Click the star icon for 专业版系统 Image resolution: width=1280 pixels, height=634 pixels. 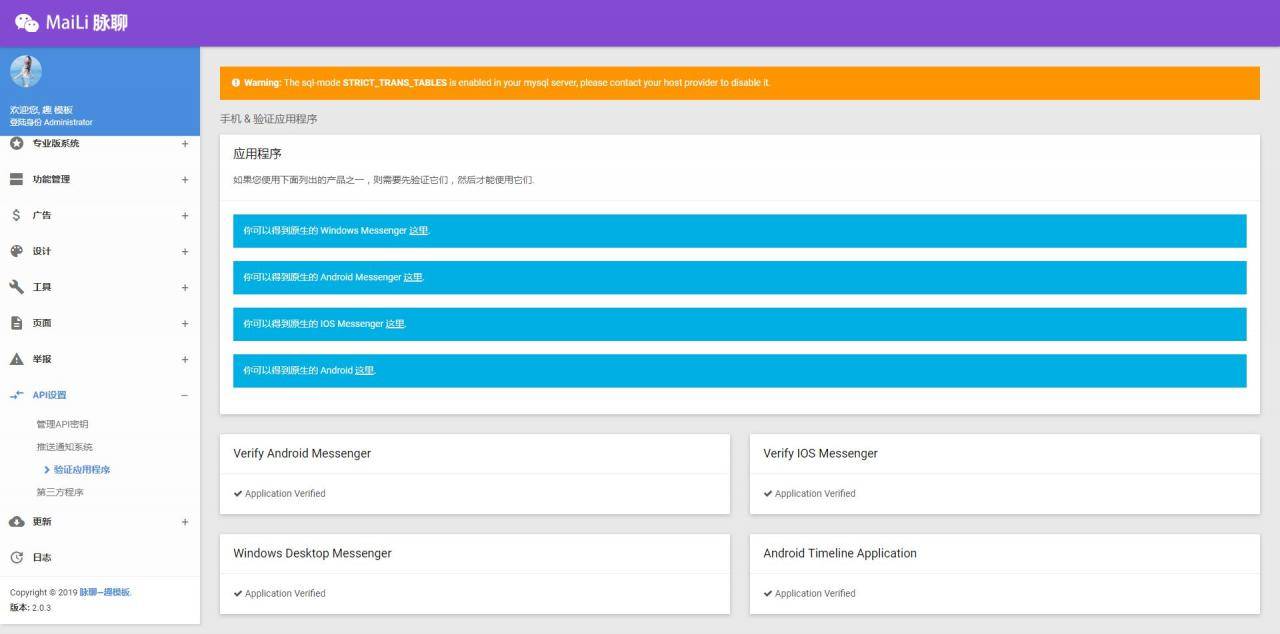(x=16, y=143)
